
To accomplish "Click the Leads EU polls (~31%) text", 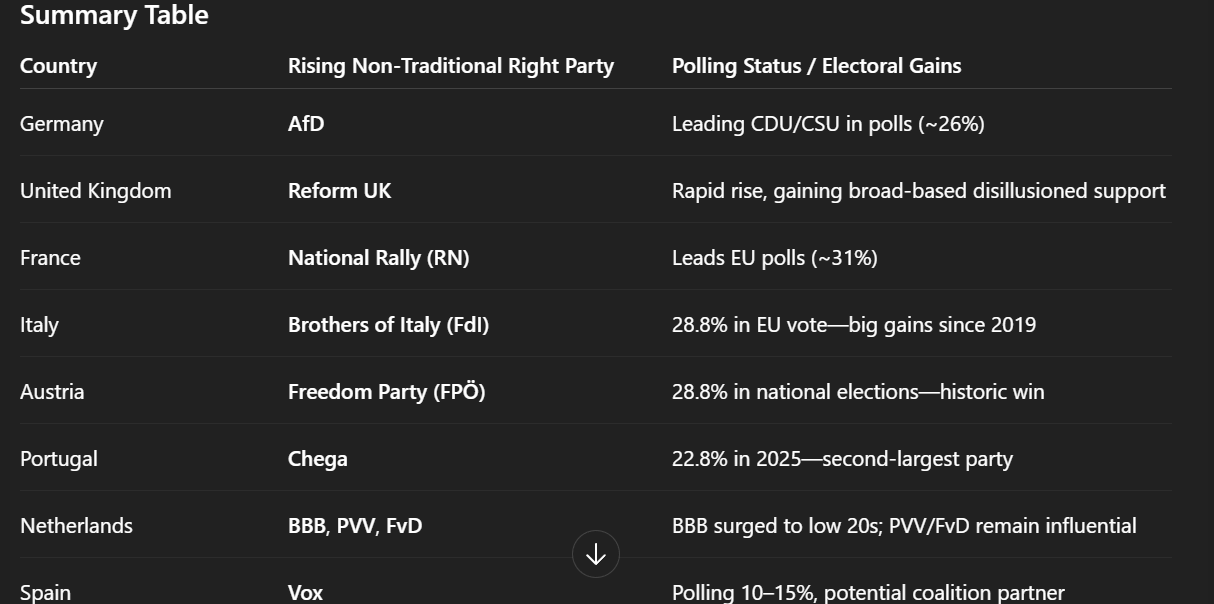I will point(774,258).
